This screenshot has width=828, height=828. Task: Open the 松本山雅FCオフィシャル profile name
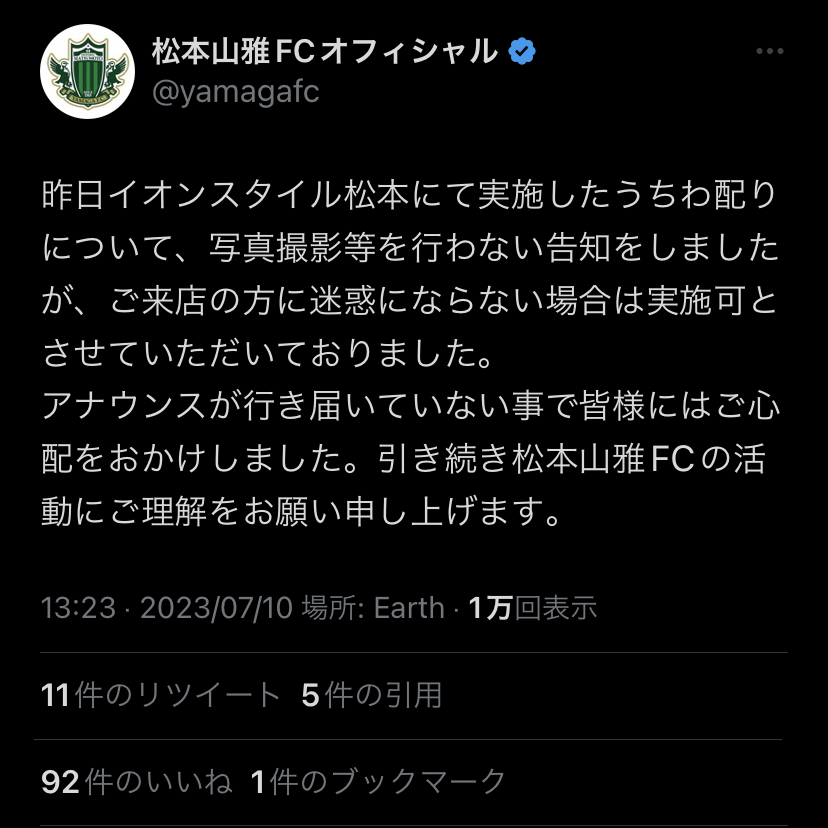325,51
